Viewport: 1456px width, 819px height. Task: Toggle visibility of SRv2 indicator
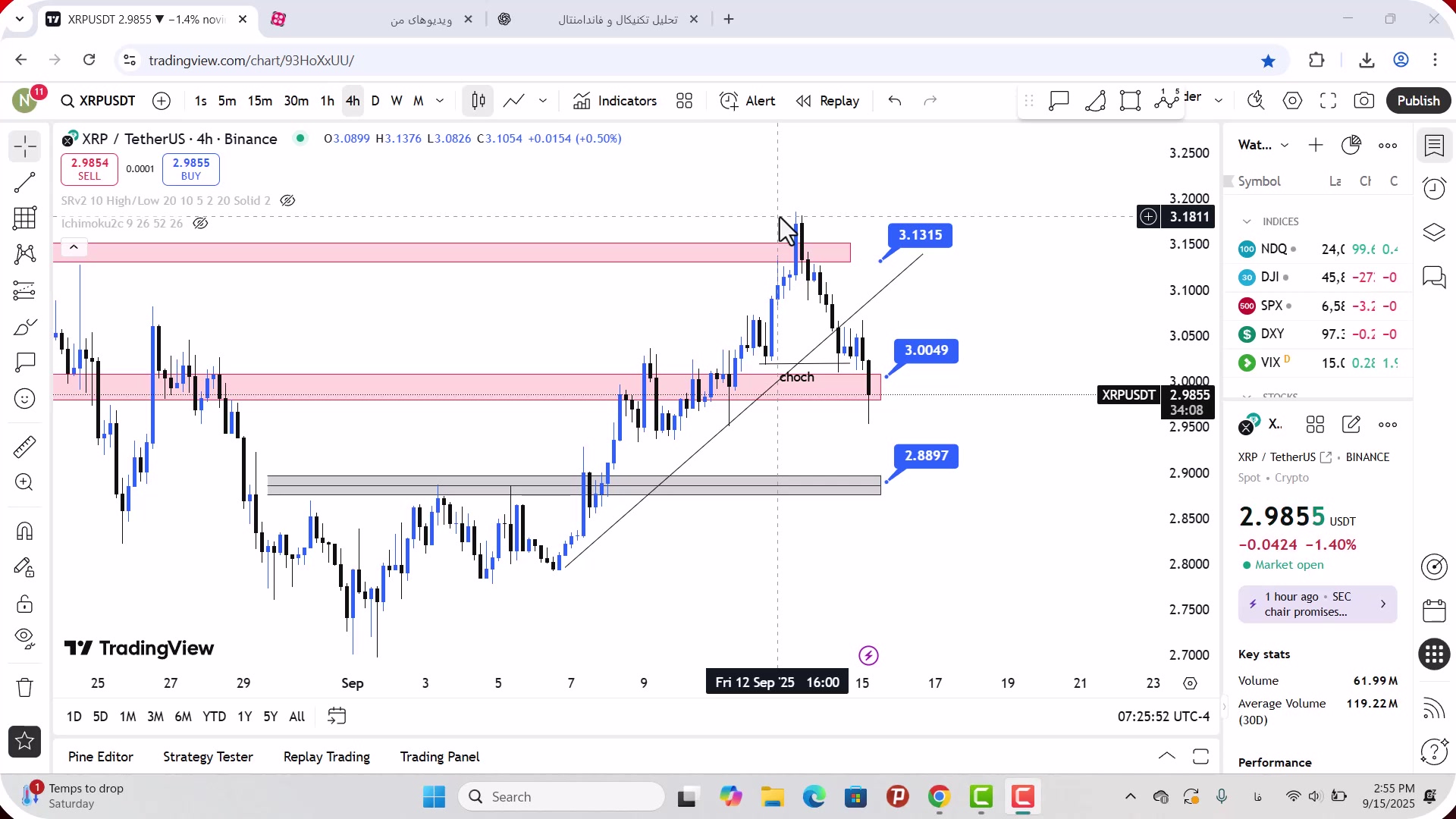(287, 201)
